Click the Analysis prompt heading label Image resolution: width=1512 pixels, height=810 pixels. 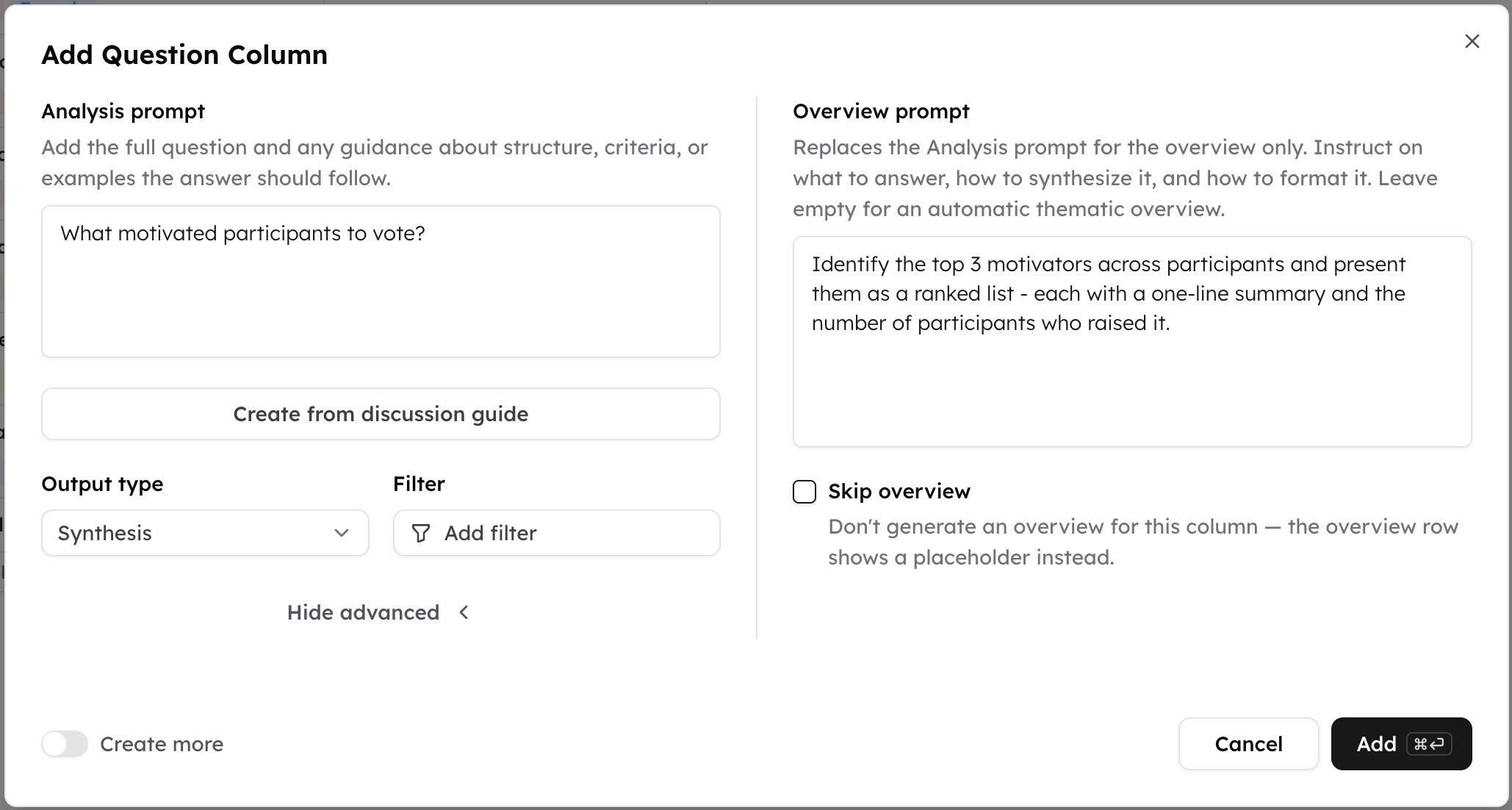(123, 111)
